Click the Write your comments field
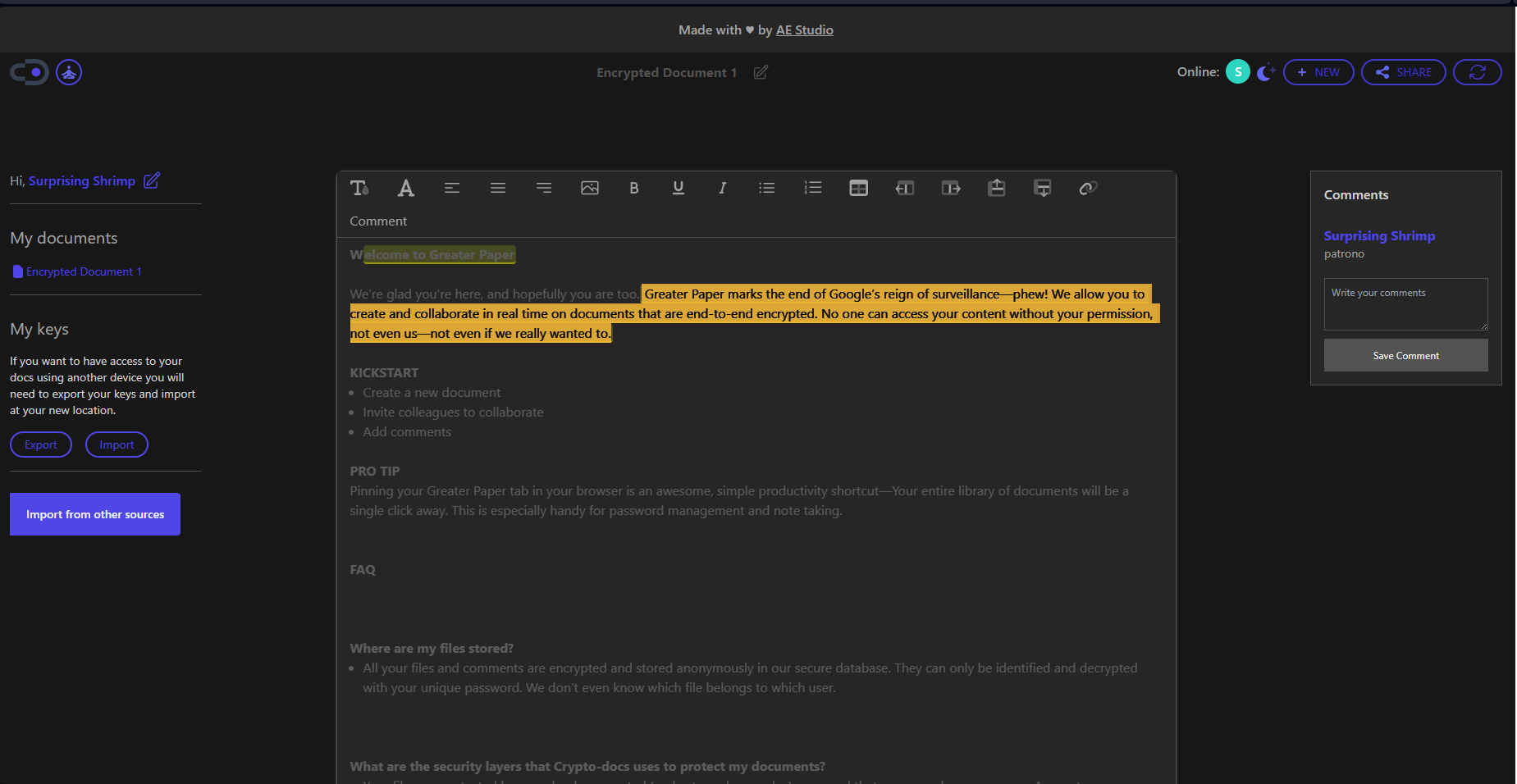Image resolution: width=1517 pixels, height=784 pixels. [x=1405, y=304]
